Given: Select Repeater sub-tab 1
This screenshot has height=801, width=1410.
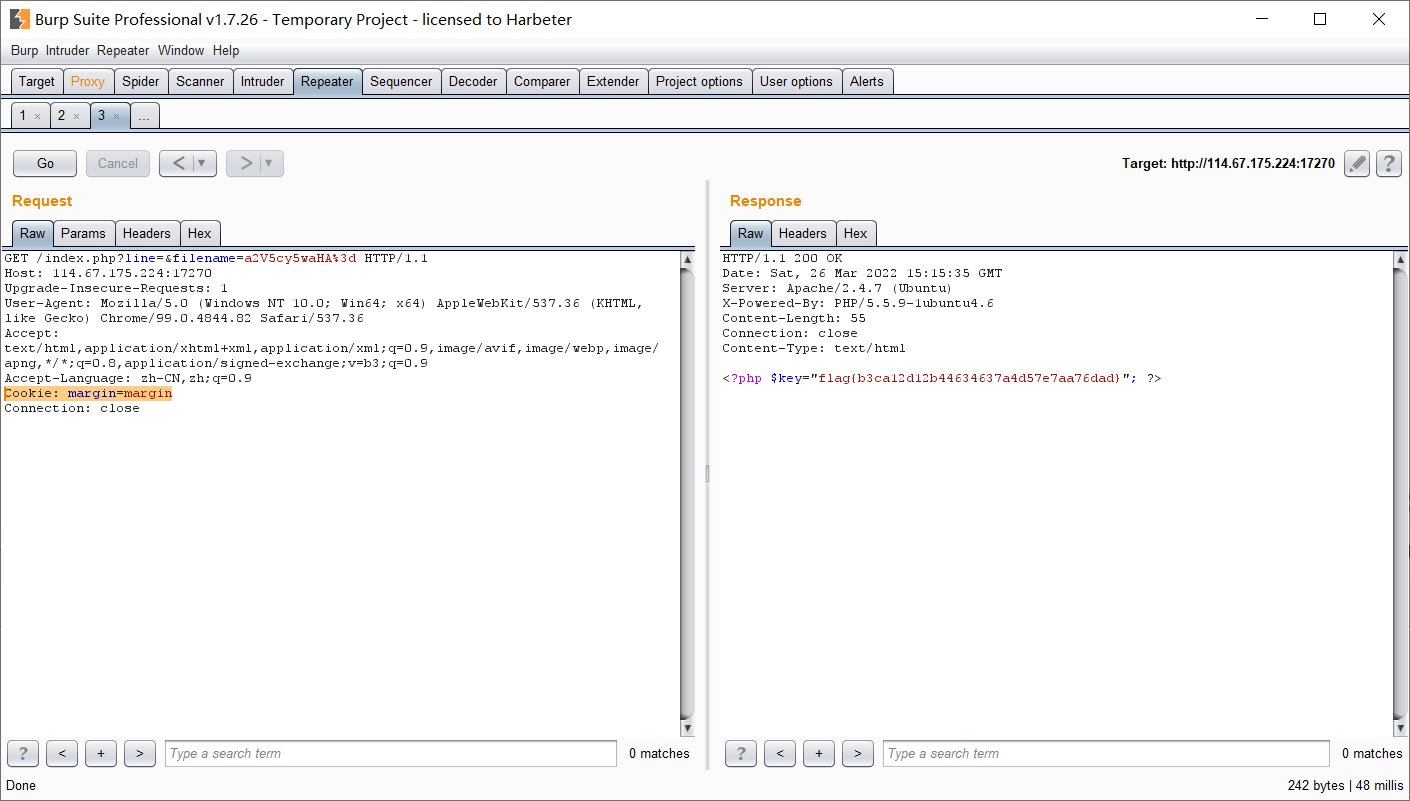Looking at the screenshot, I should pyautogui.click(x=23, y=116).
